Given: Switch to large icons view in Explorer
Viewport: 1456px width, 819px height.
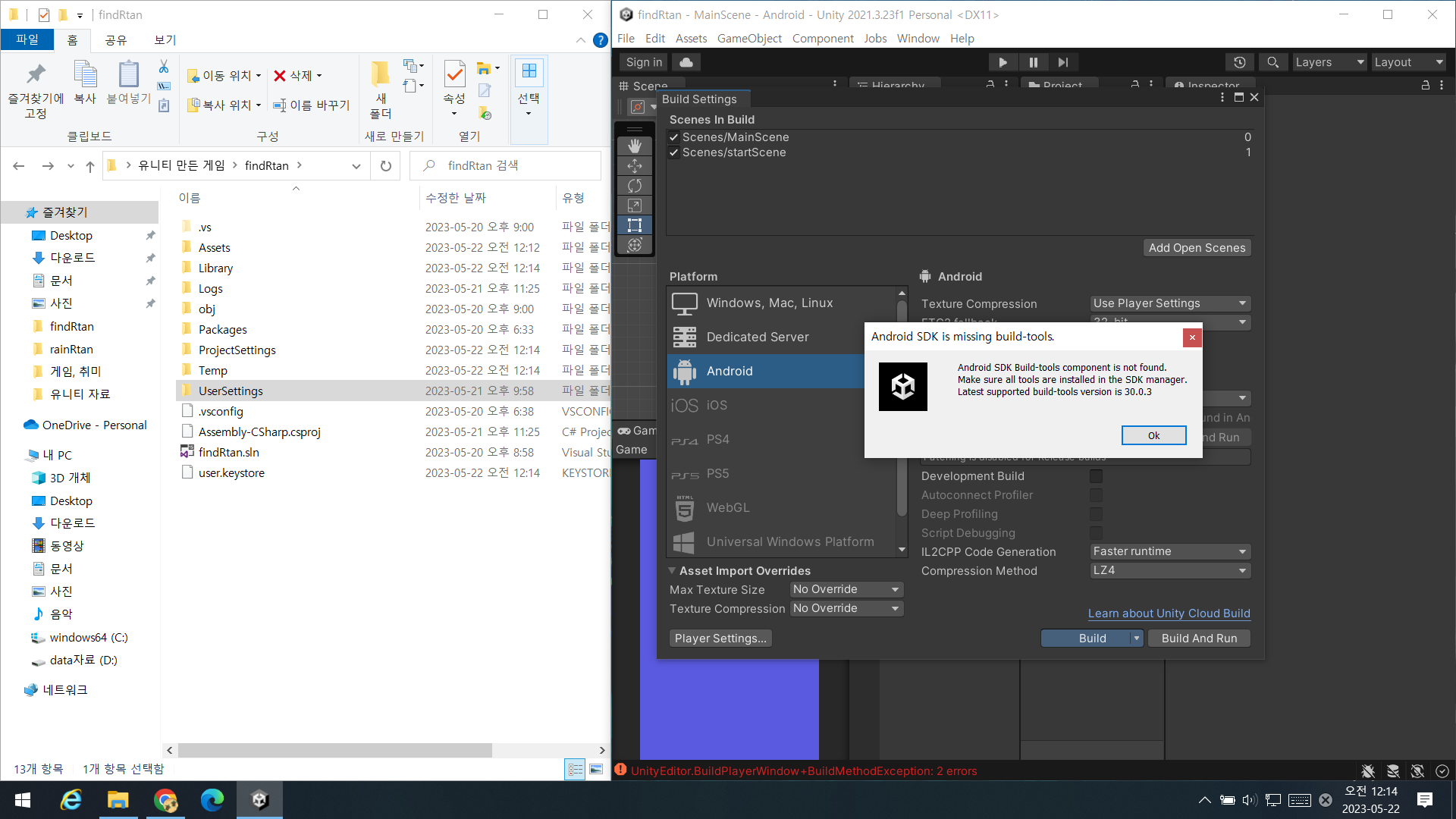Looking at the screenshot, I should [596, 770].
